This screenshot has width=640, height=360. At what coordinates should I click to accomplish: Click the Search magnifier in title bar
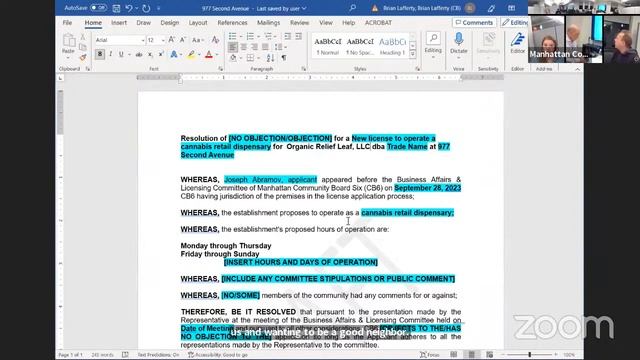[x=353, y=8]
